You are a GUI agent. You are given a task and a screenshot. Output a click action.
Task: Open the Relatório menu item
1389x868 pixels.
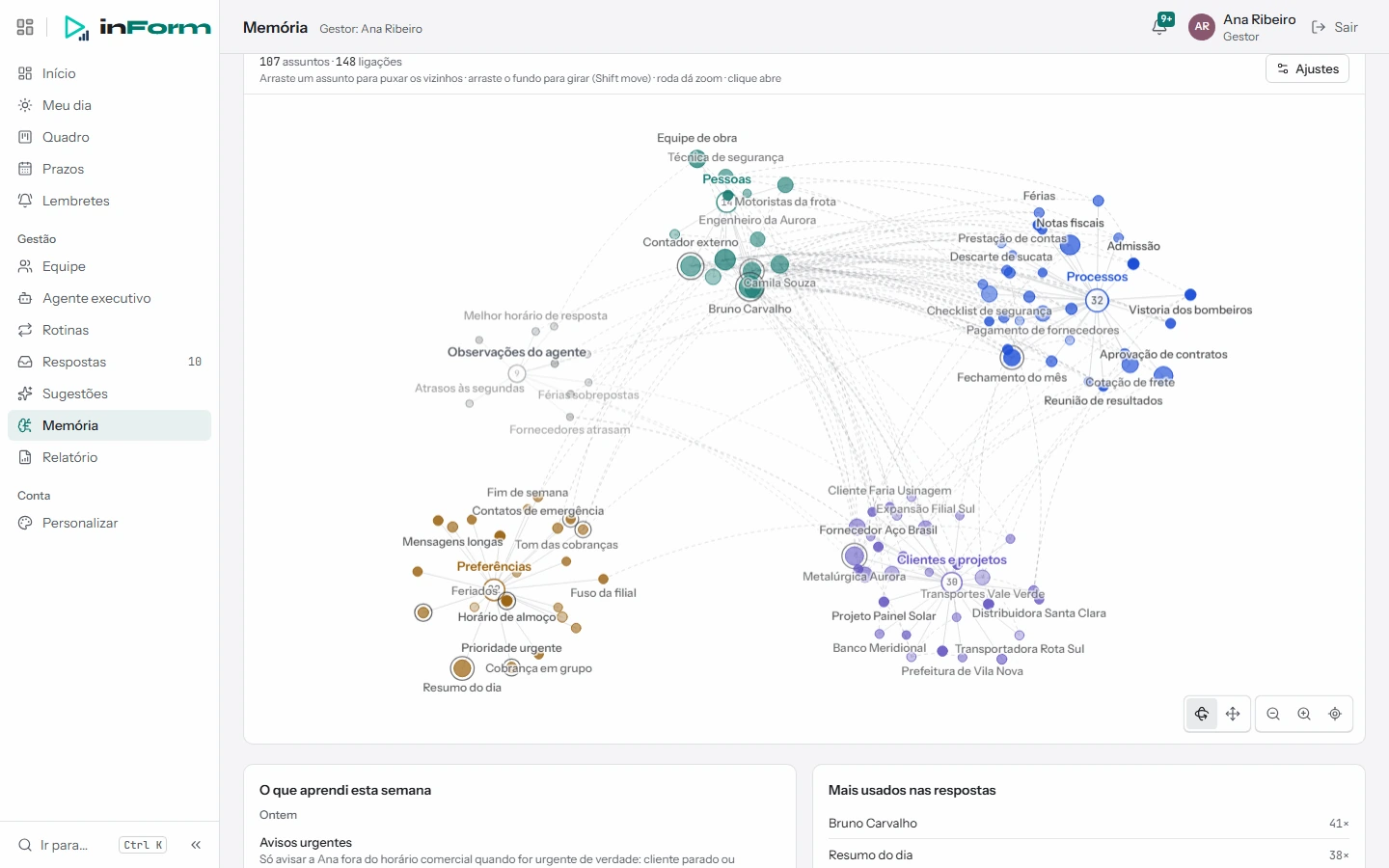point(109,457)
